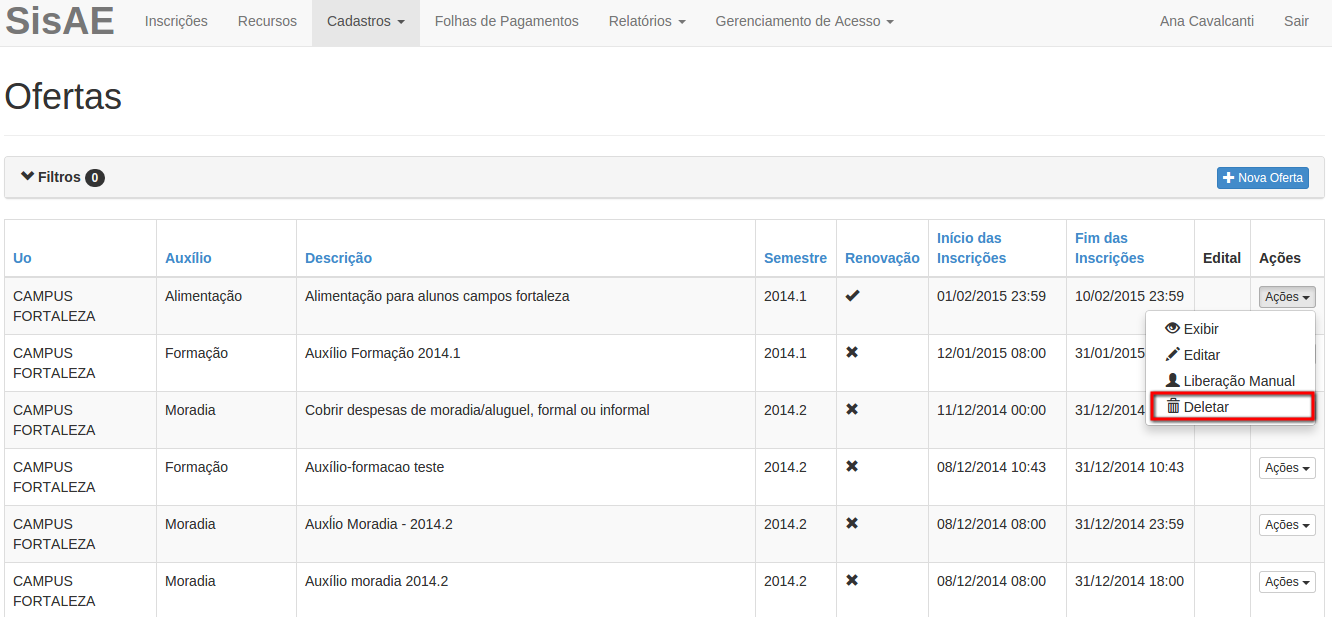Select the 'Auxílio moradia 2014.2' description
This screenshot has width=1332, height=617.
coord(377,581)
